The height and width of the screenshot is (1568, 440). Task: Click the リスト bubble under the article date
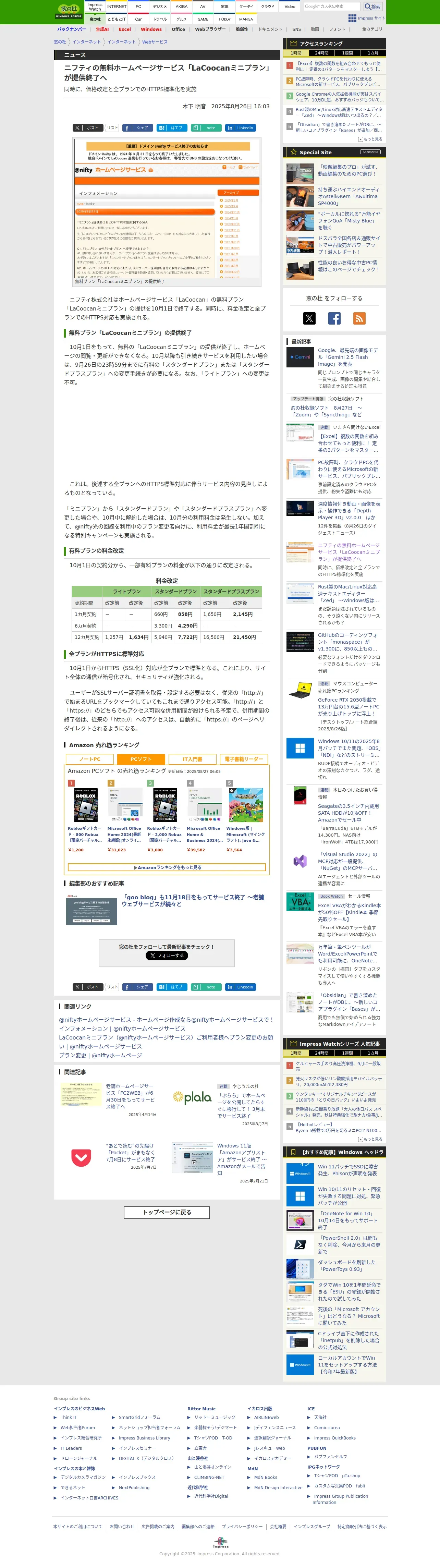(113, 128)
